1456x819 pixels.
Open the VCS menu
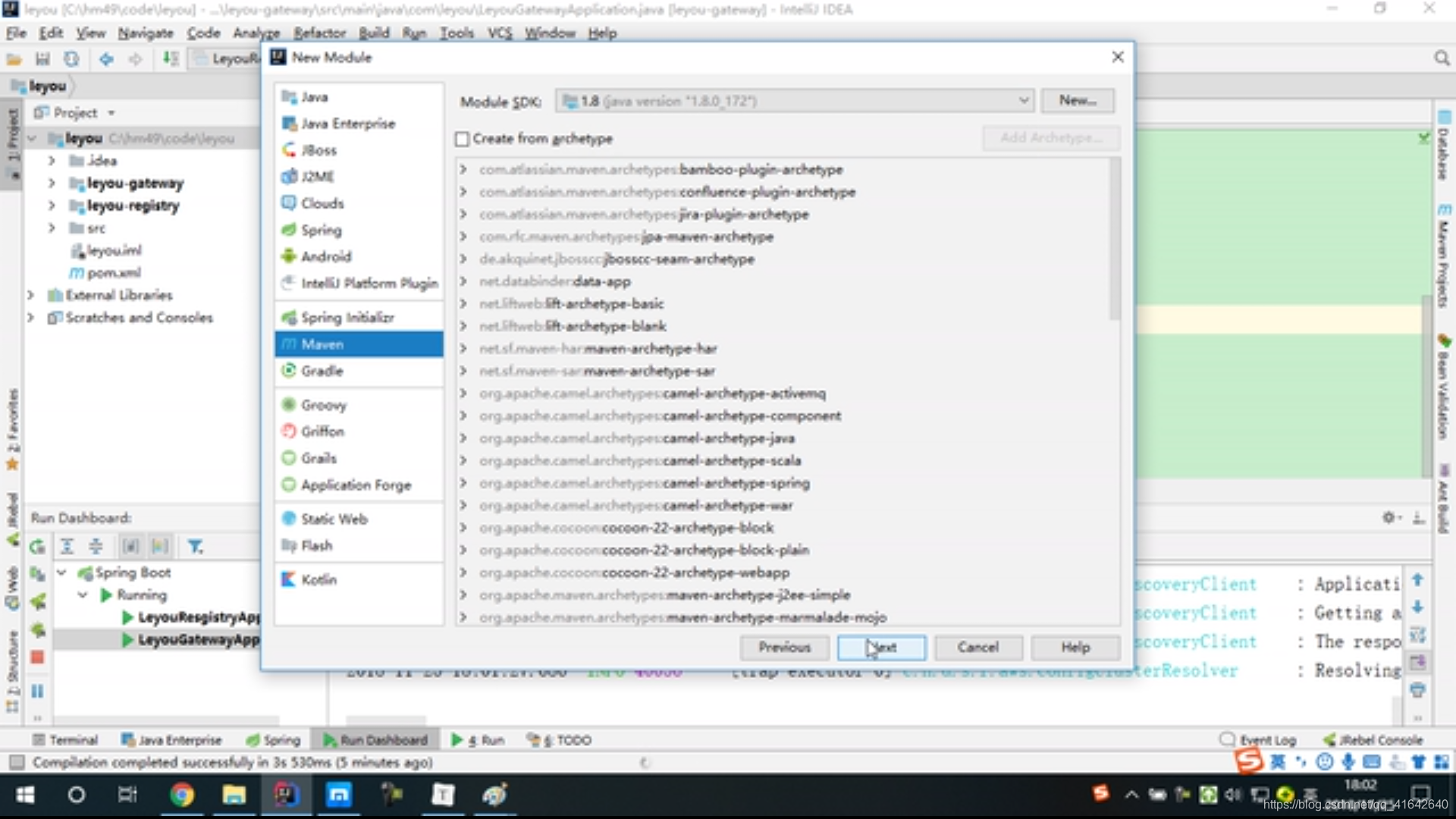(500, 33)
